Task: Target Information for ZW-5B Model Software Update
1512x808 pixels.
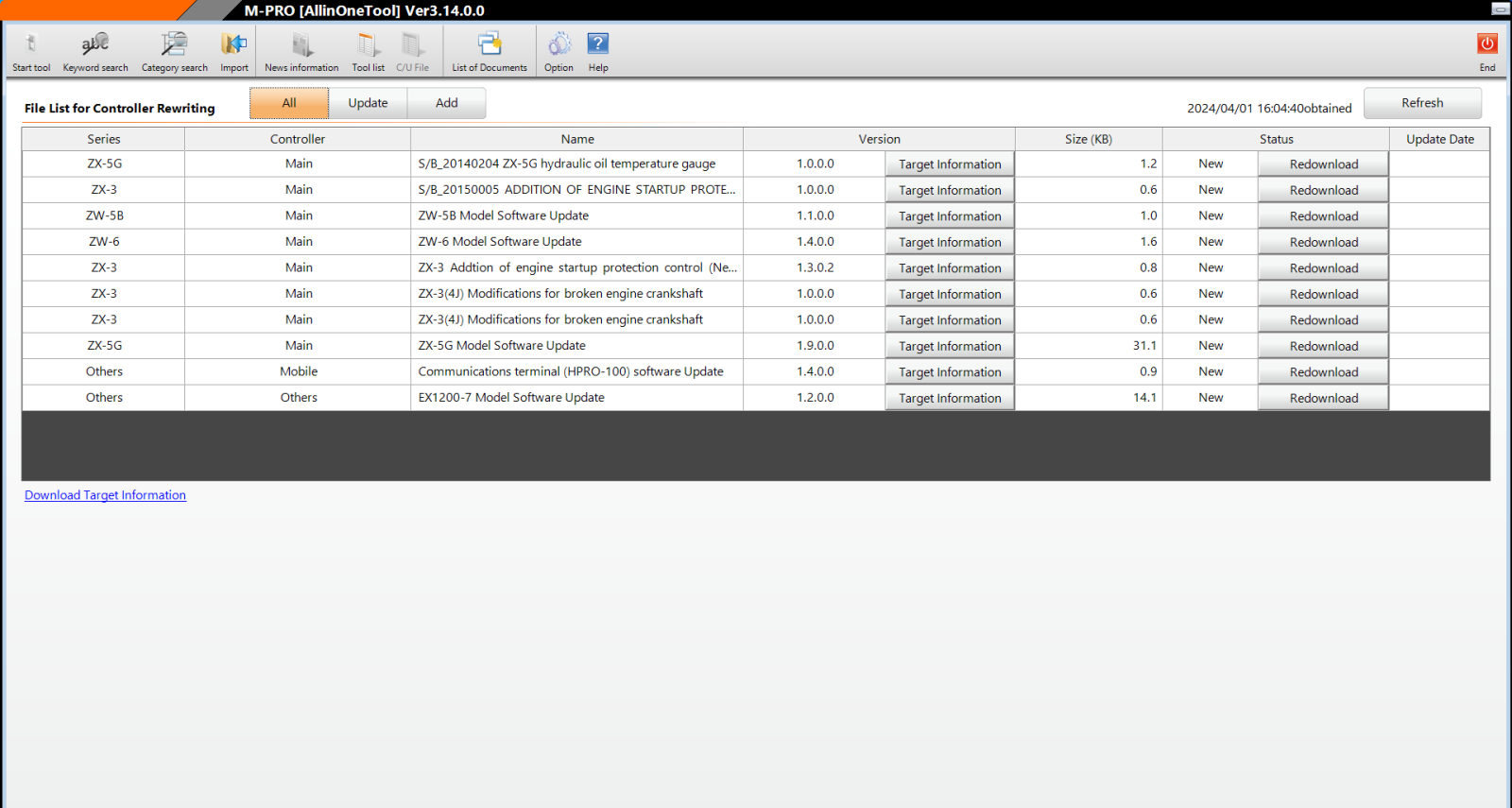Action: 950,216
